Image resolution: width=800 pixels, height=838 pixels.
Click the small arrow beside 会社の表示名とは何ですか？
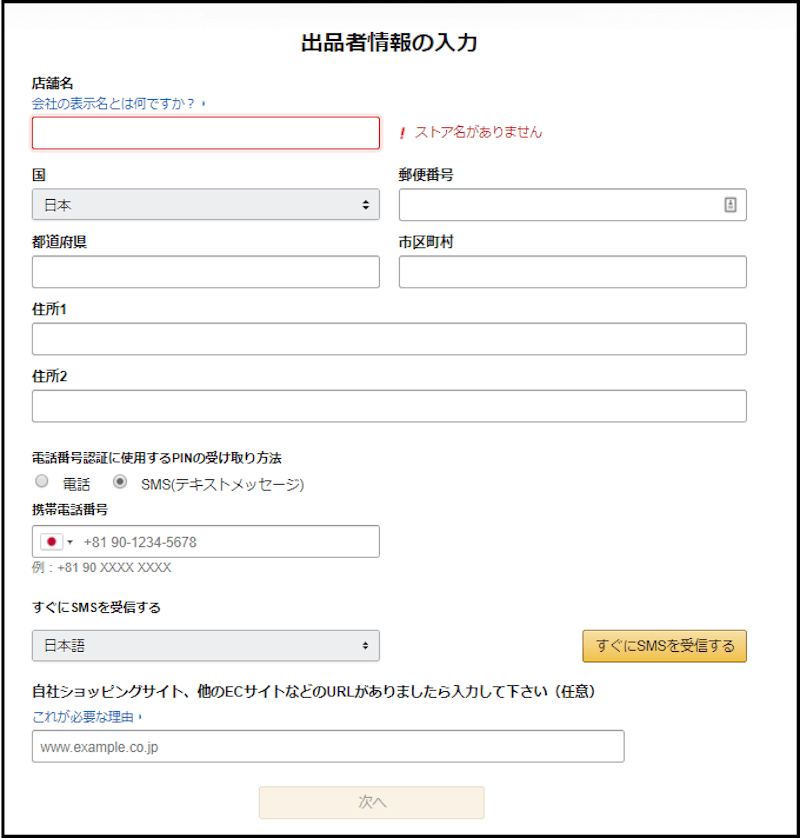(204, 103)
